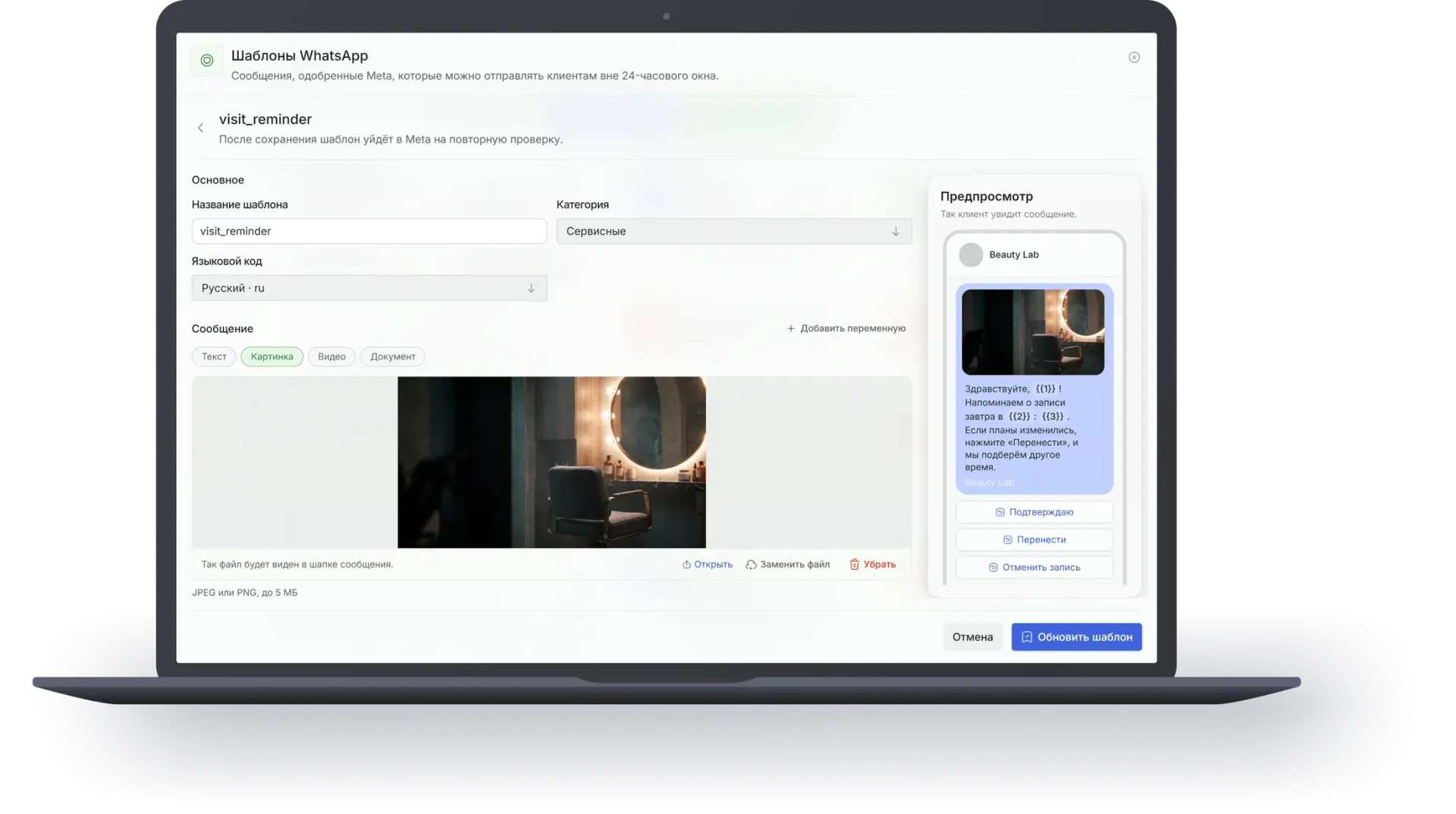Open the Категория dropdown
The image size is (1456, 814).
point(733,231)
